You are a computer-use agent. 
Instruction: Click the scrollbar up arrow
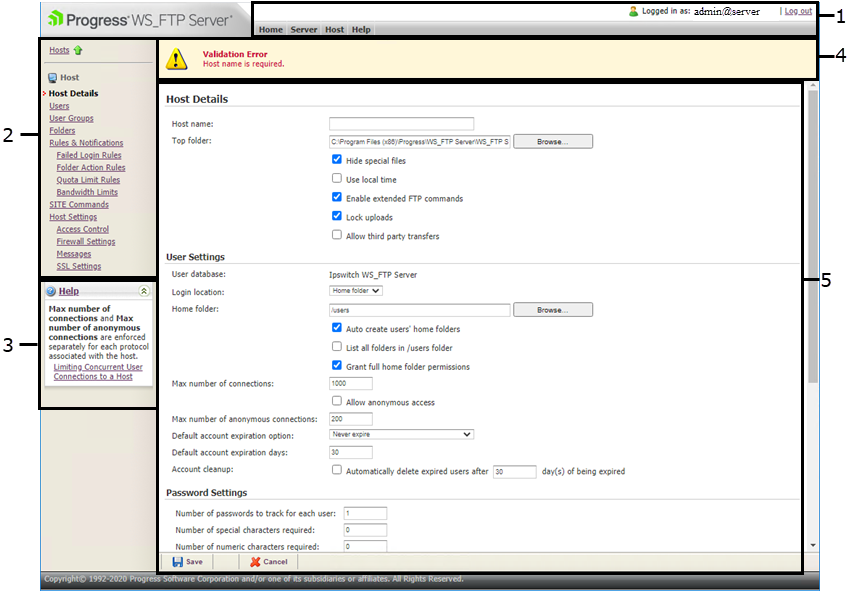coord(813,86)
